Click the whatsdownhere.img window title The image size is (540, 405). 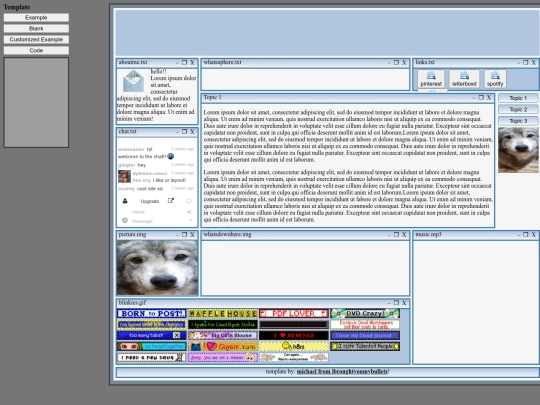pyautogui.click(x=227, y=235)
